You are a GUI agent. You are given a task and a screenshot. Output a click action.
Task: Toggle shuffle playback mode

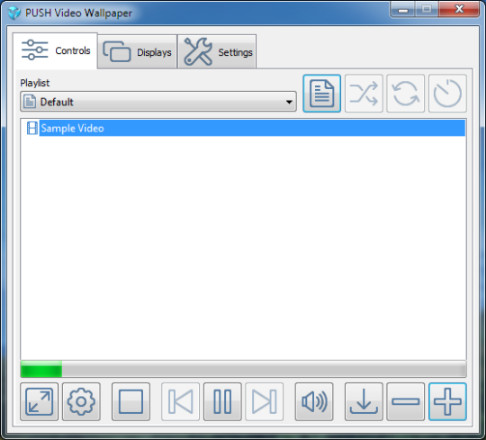(364, 93)
